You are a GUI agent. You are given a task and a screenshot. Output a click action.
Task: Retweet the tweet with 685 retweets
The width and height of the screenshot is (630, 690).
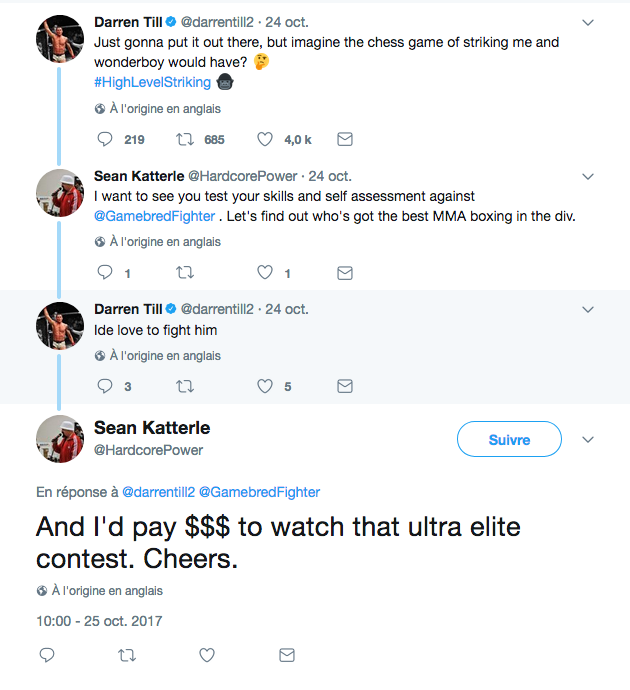tap(185, 139)
